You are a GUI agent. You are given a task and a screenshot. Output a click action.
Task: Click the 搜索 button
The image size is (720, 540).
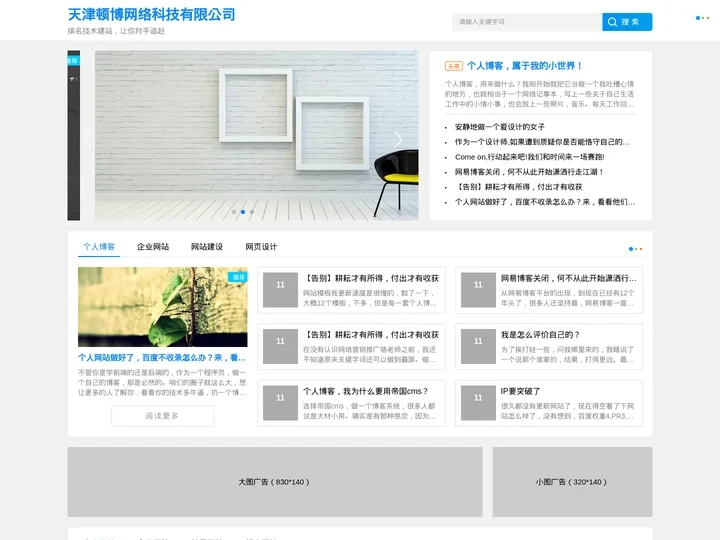tap(627, 22)
